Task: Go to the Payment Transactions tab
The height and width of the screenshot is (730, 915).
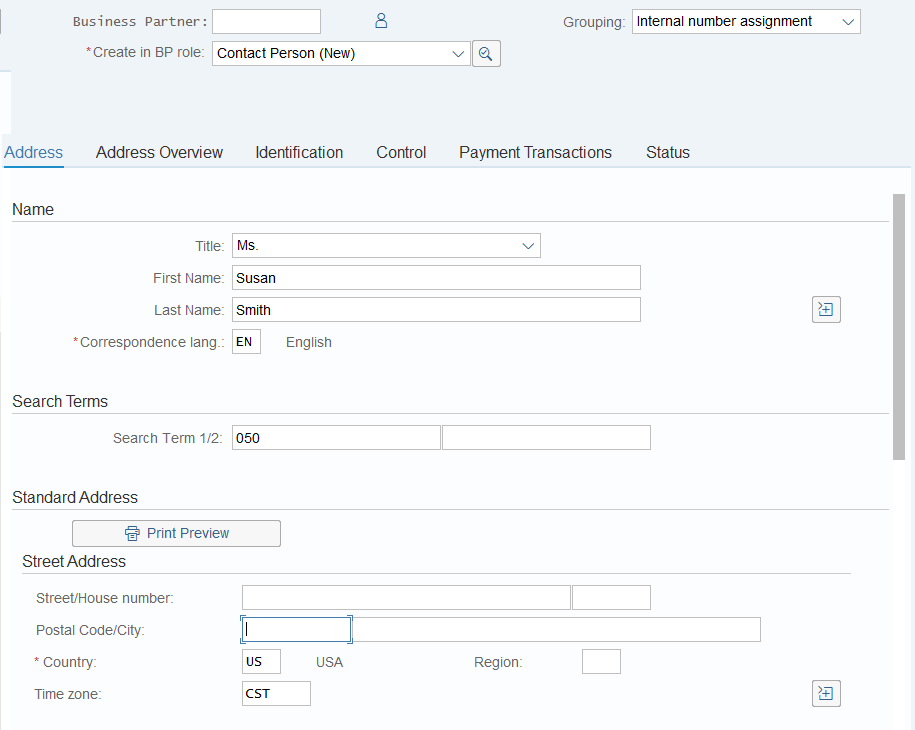Action: 535,152
